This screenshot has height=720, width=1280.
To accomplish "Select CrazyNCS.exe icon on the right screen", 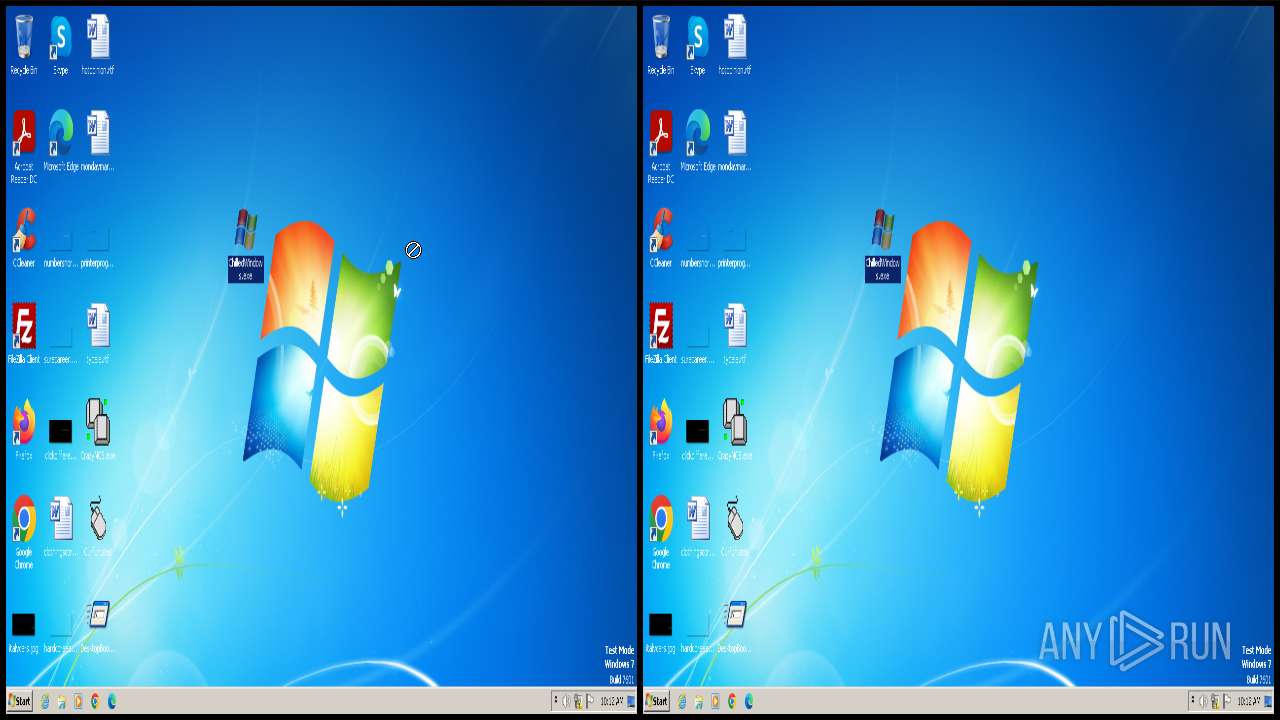I will tap(735, 429).
